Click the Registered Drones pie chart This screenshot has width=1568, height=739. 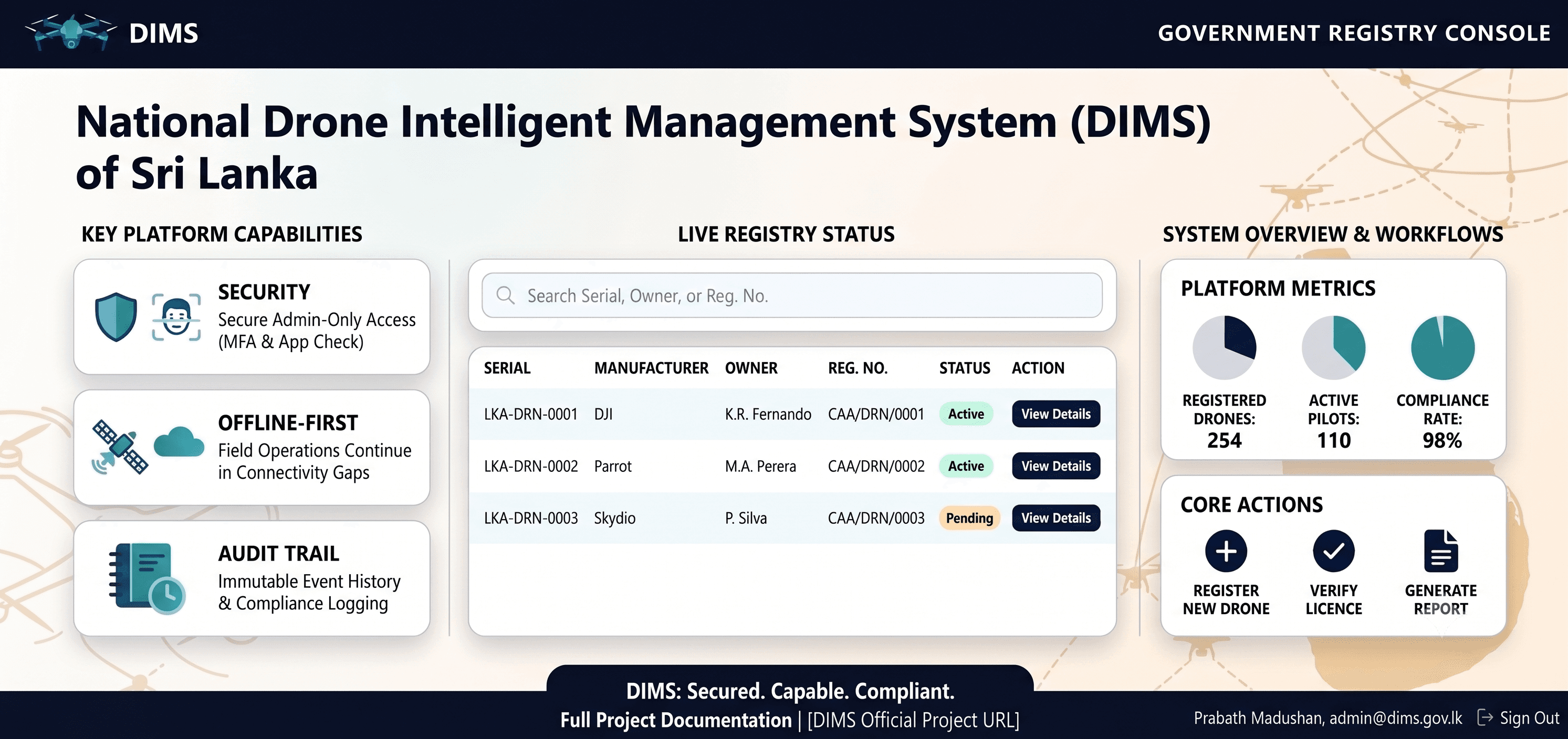click(x=1224, y=348)
